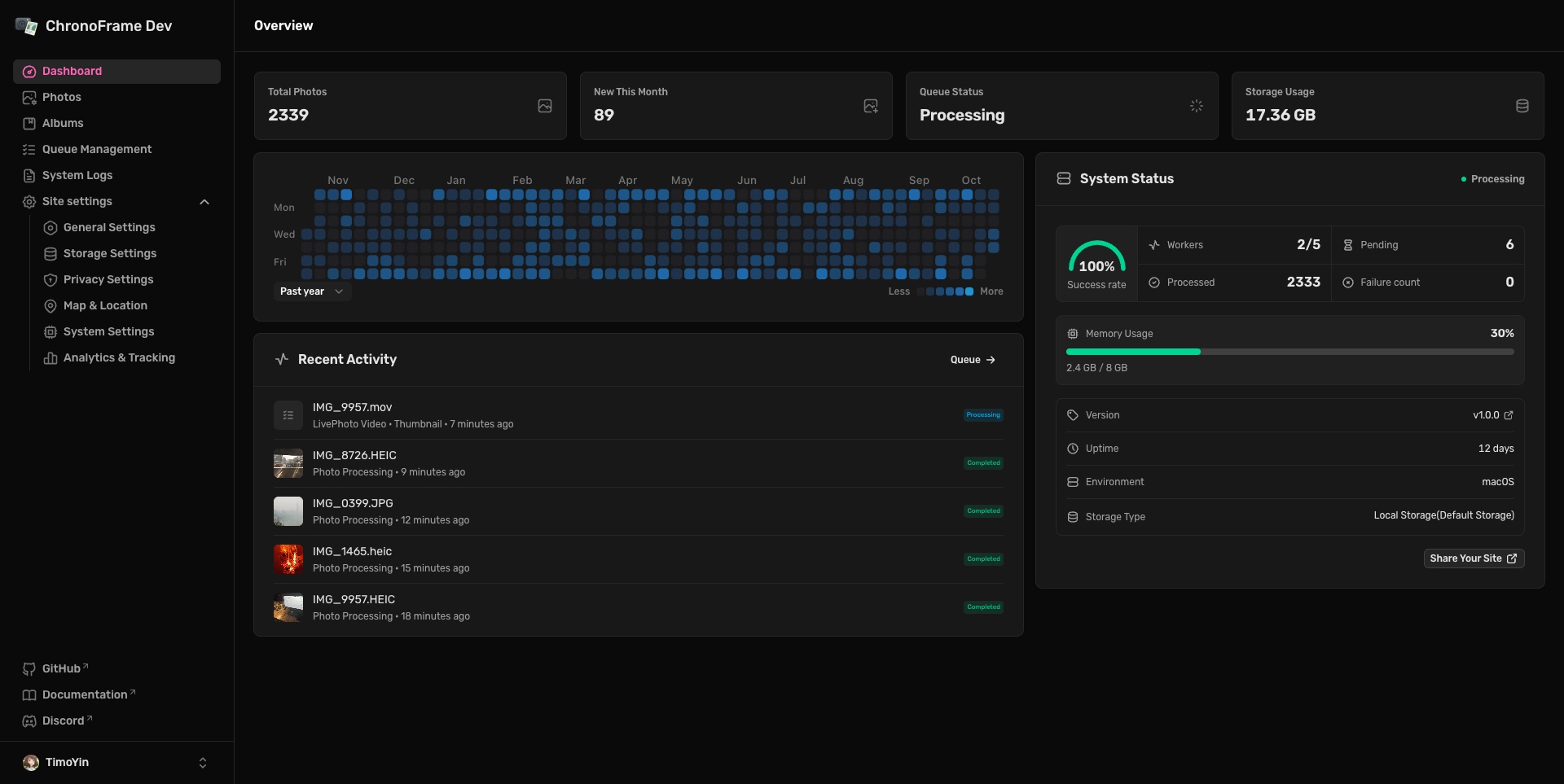Click the Albums icon in sidebar
The height and width of the screenshot is (784, 1564).
pyautogui.click(x=29, y=124)
